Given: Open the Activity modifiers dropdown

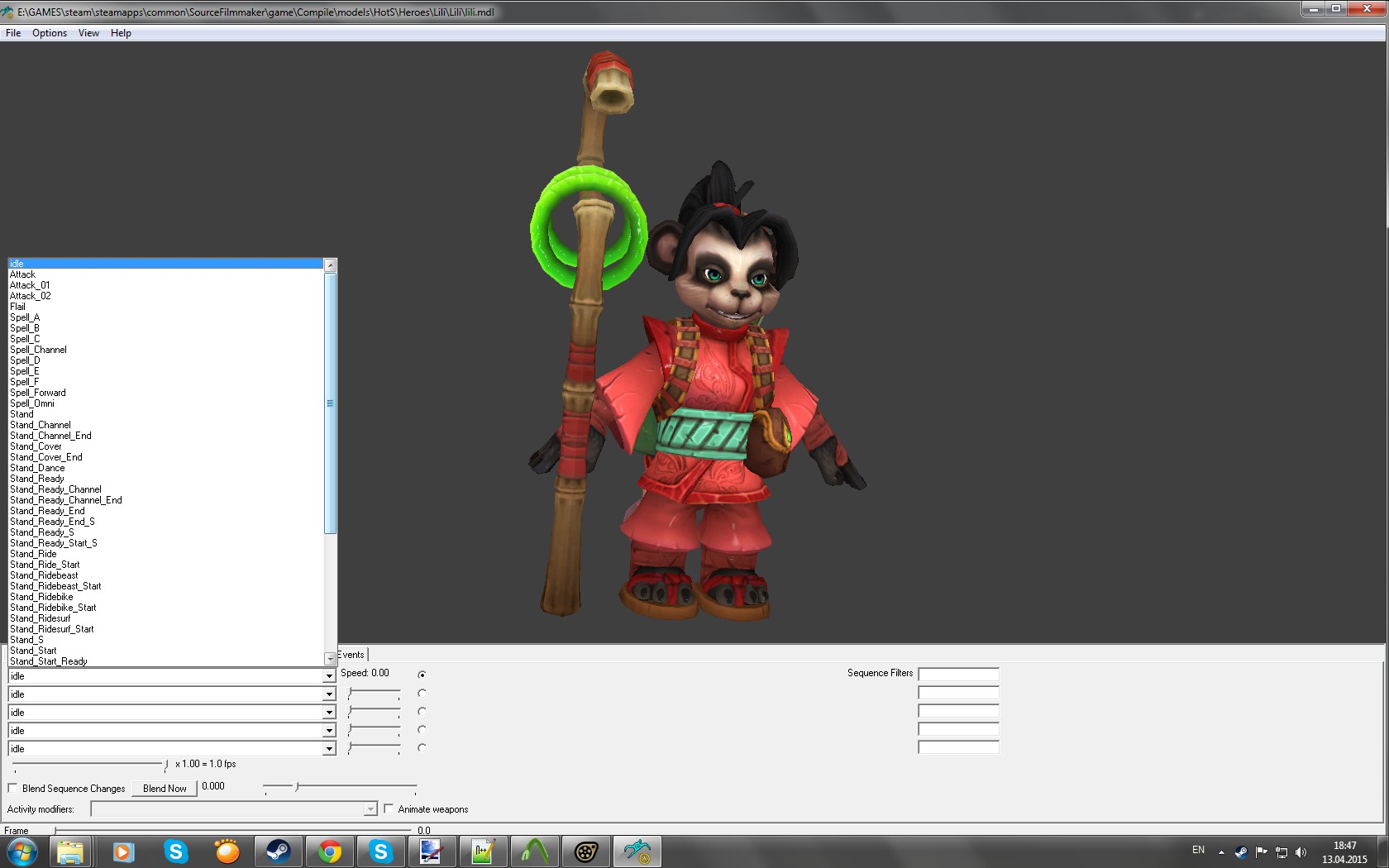Looking at the screenshot, I should [370, 808].
